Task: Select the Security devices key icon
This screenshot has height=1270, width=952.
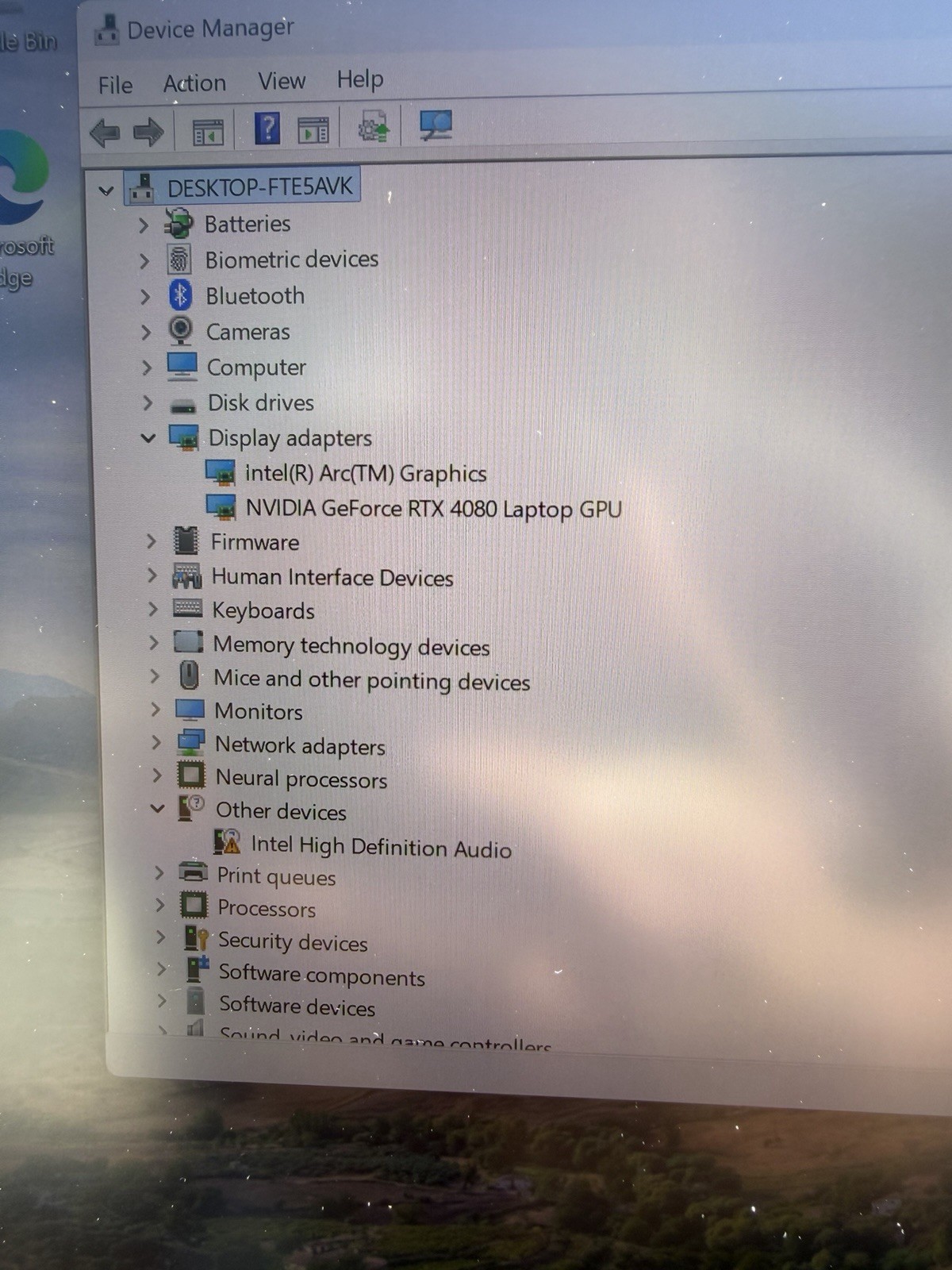Action: (196, 937)
